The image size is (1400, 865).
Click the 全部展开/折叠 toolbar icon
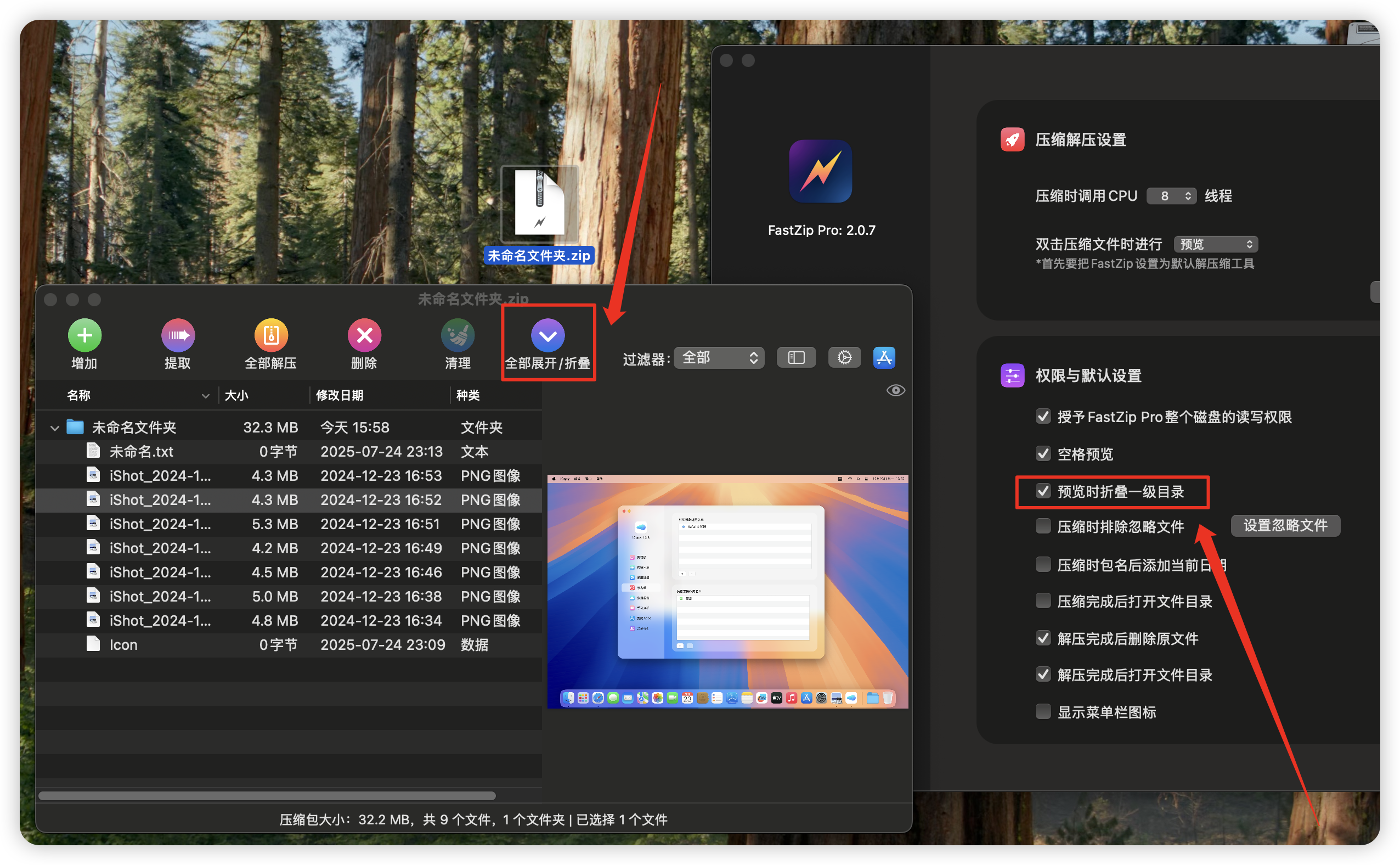click(x=547, y=335)
